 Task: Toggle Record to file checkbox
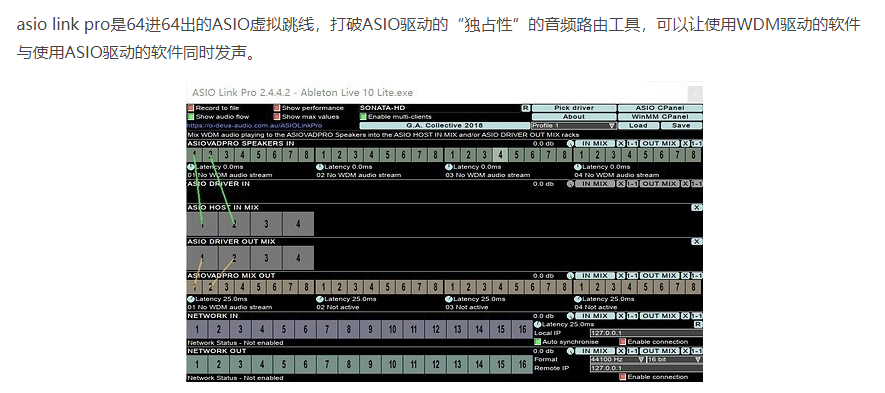191,108
